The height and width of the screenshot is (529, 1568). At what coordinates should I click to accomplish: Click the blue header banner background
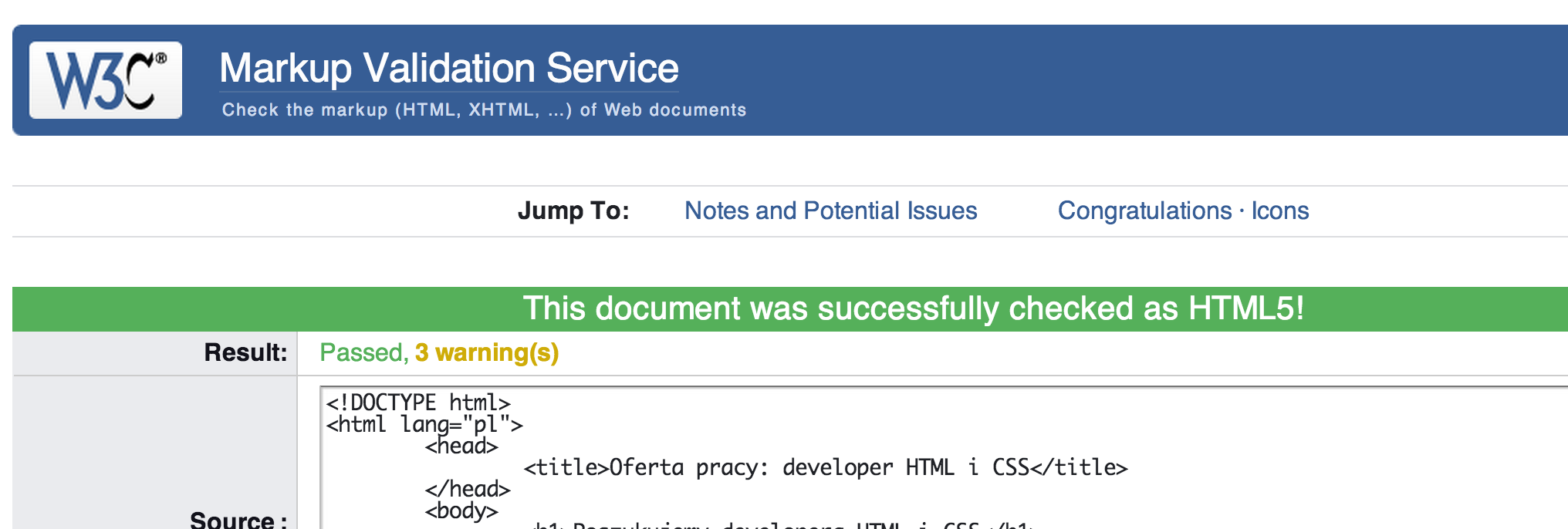1157,80
